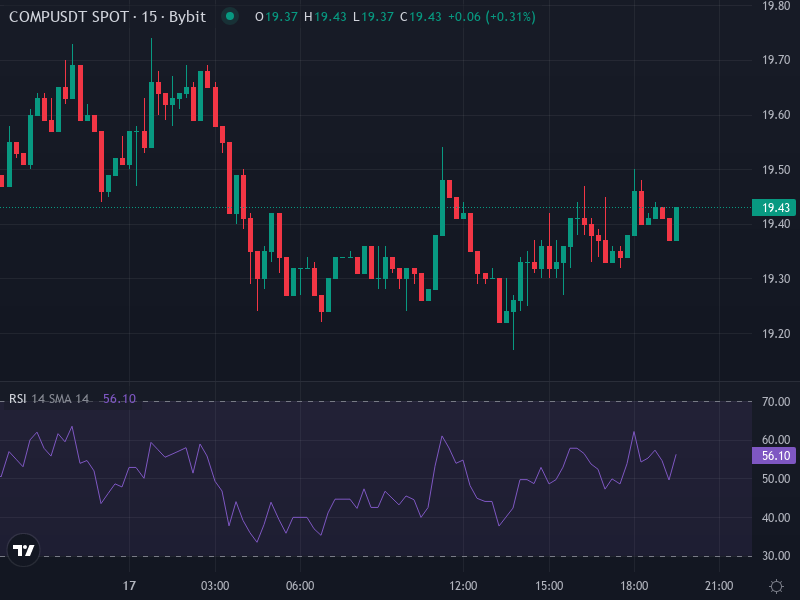The width and height of the screenshot is (800, 600).
Task: Click the Bybit exchange label
Action: point(190,17)
